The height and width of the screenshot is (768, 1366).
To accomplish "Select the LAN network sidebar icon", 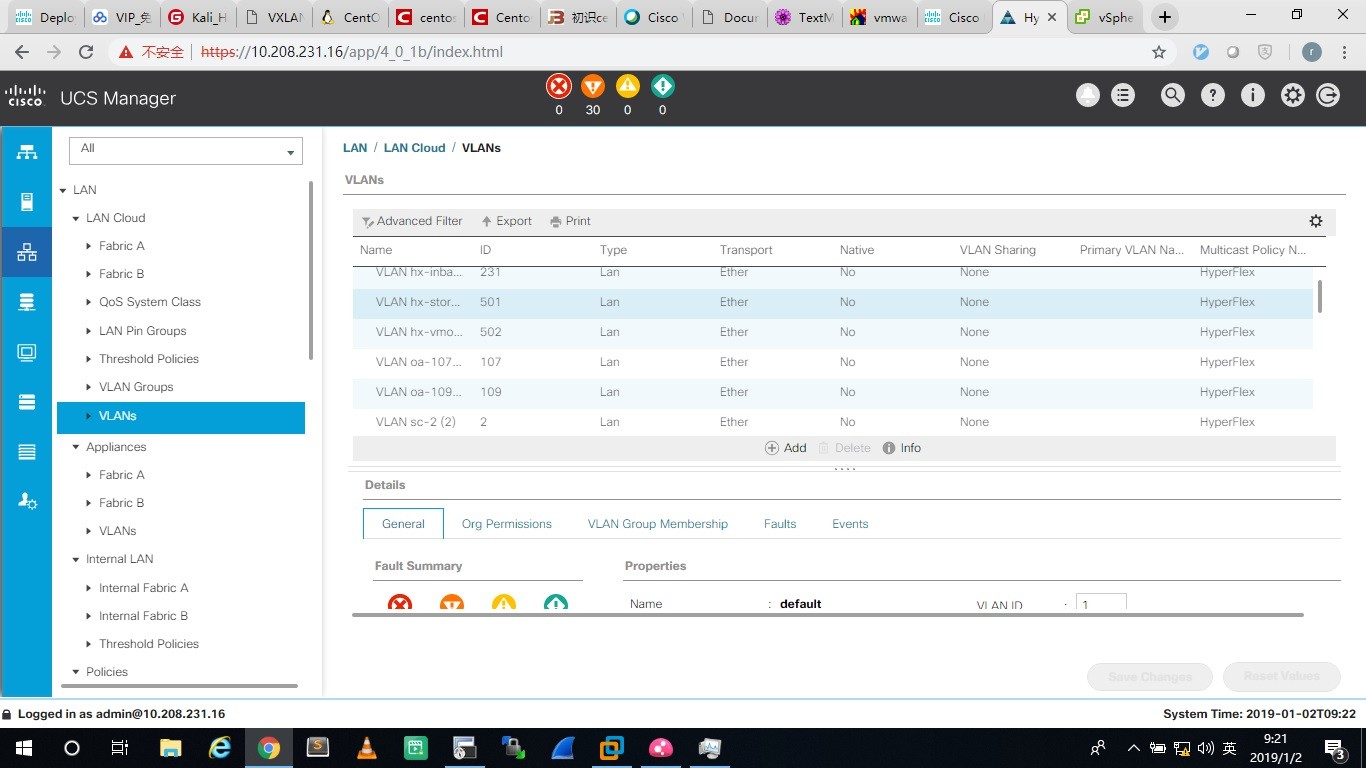I will click(27, 252).
